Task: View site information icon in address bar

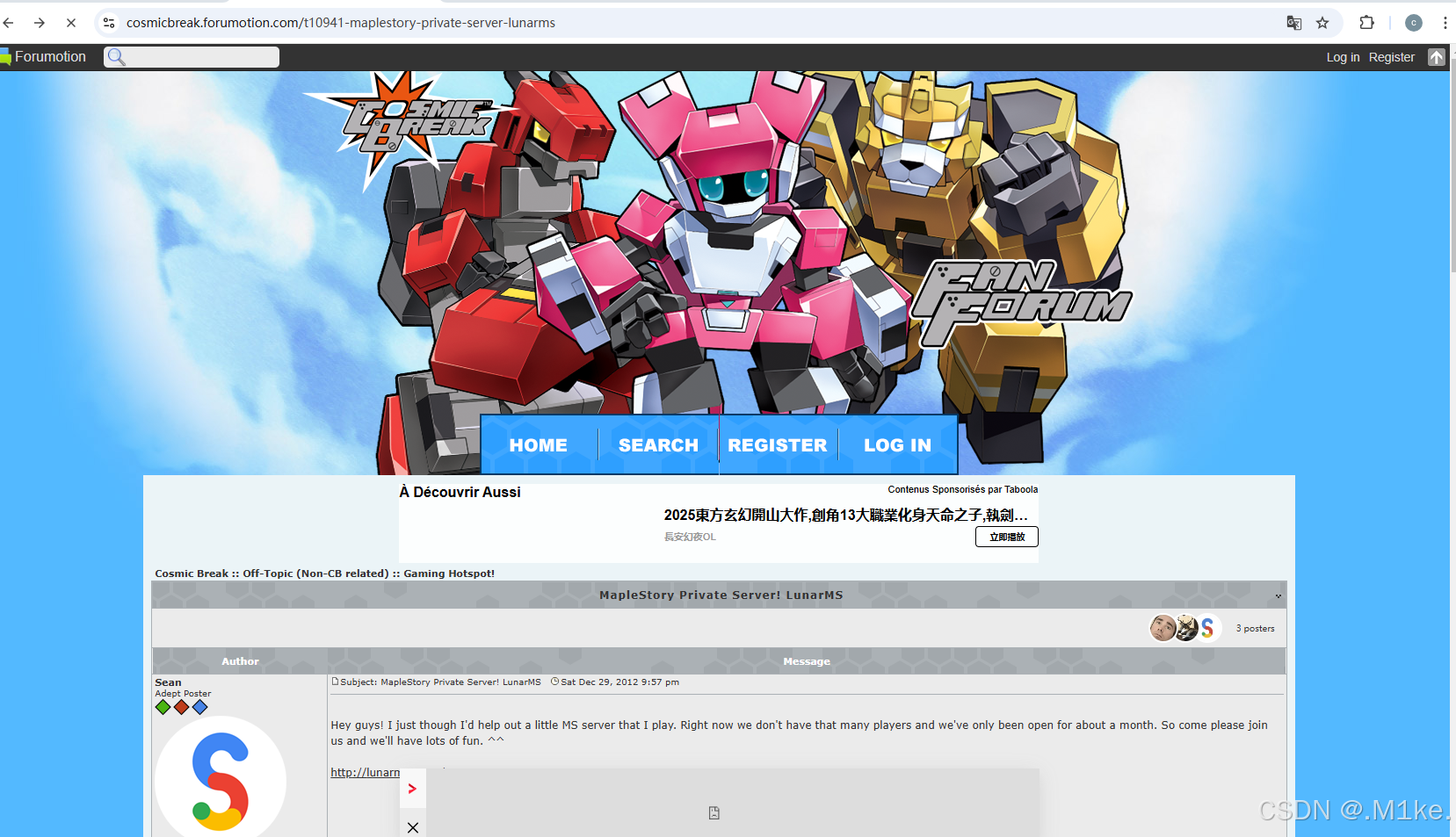Action: coord(109,23)
